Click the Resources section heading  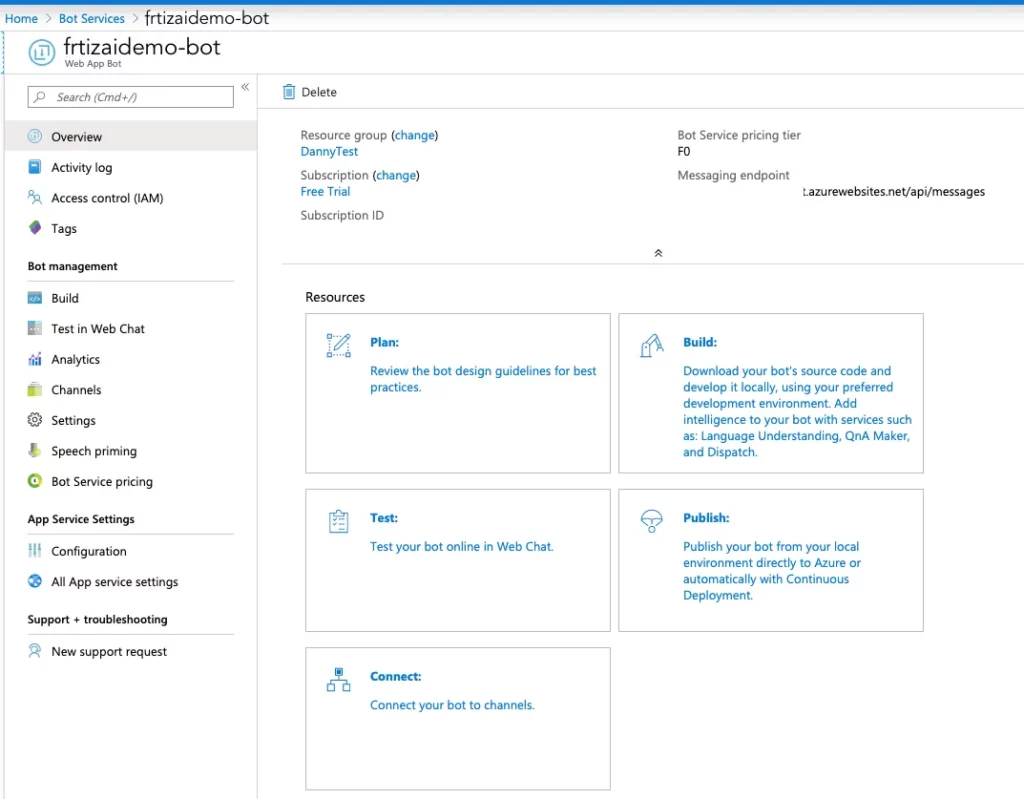[x=335, y=297]
